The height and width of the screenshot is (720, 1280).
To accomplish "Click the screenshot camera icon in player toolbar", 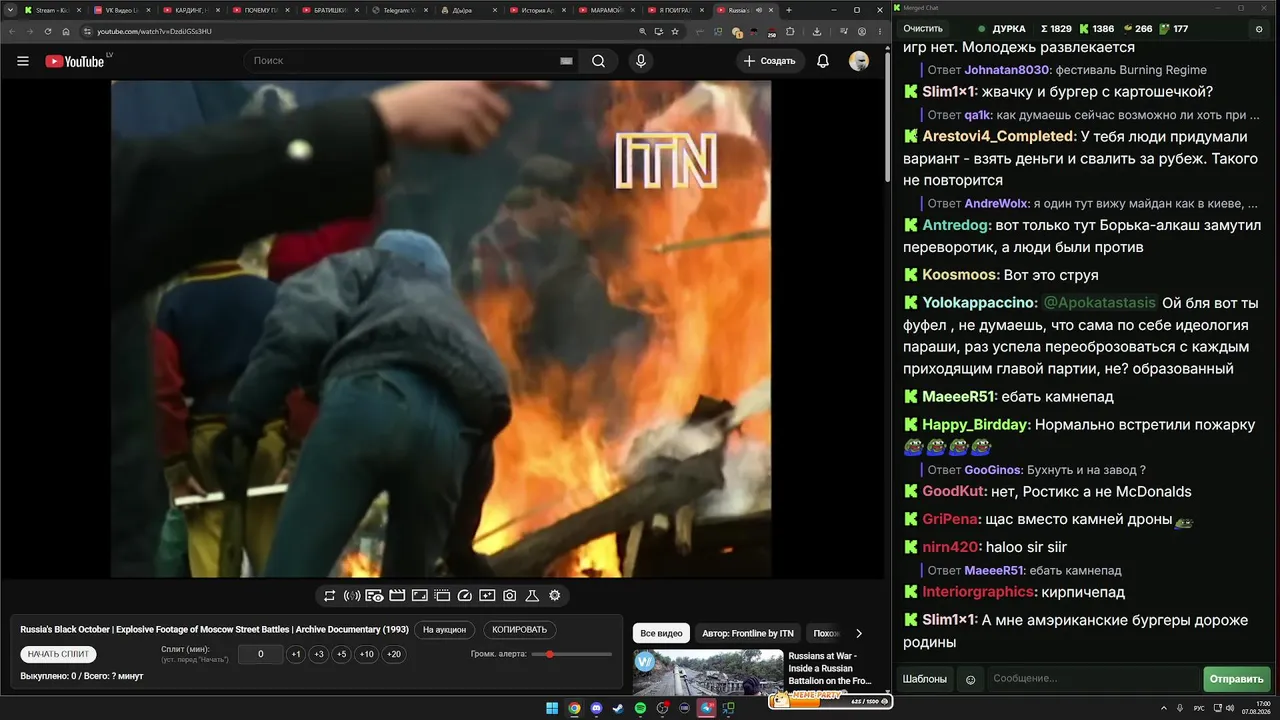I will (510, 596).
